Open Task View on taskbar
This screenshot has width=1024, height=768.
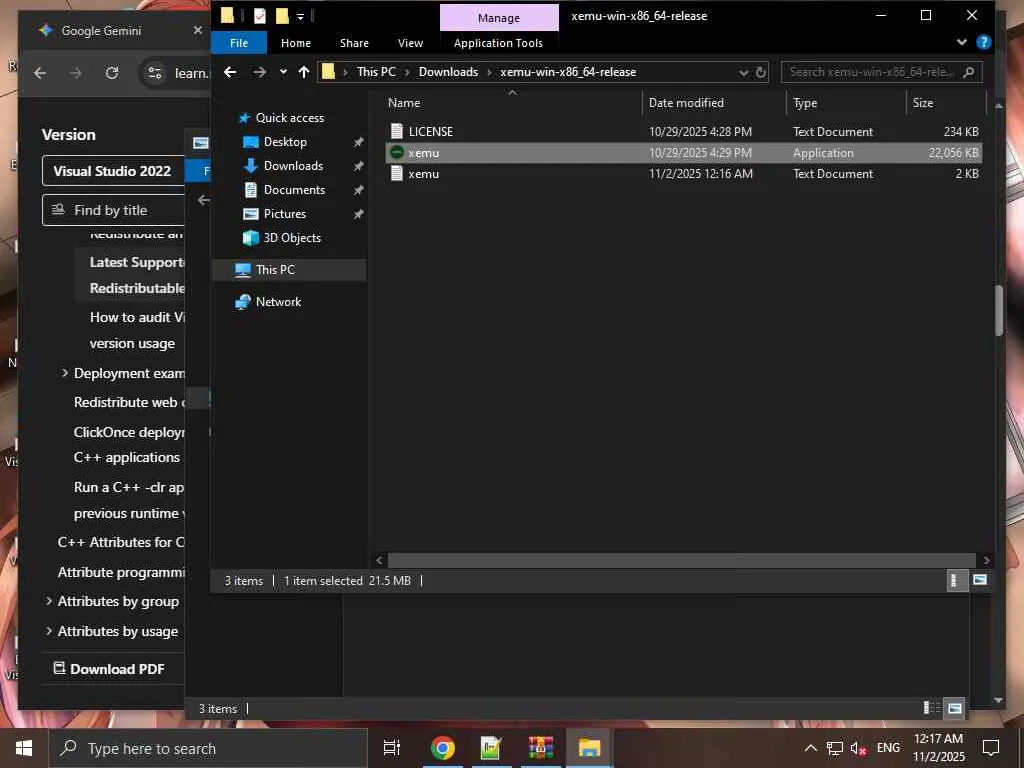coord(392,748)
